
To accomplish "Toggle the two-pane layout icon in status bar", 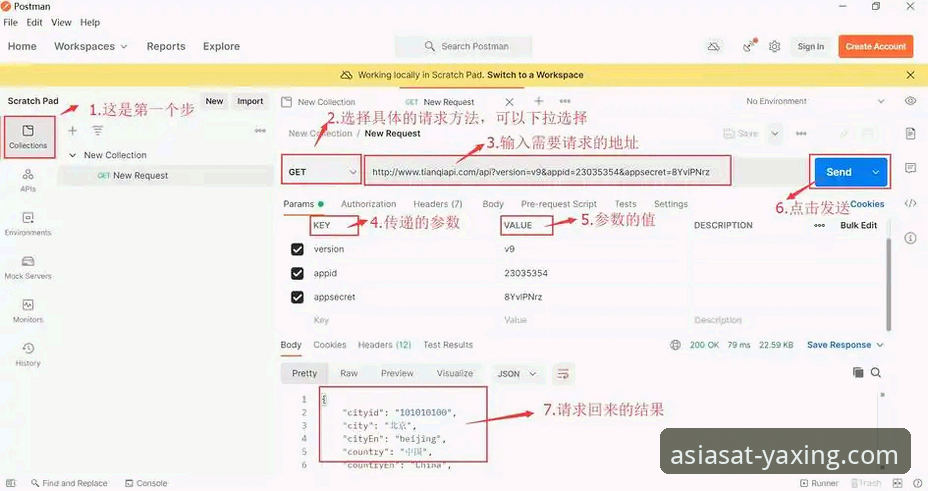I will pyautogui.click(x=898, y=483).
